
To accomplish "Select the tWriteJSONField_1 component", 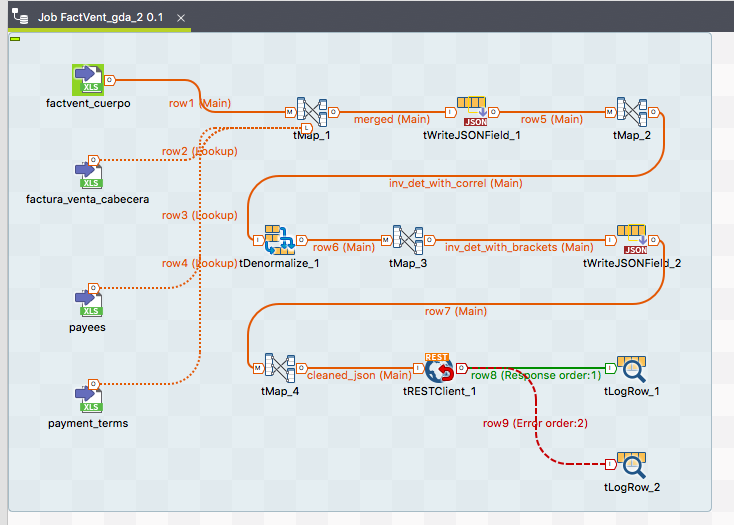I will point(472,112).
